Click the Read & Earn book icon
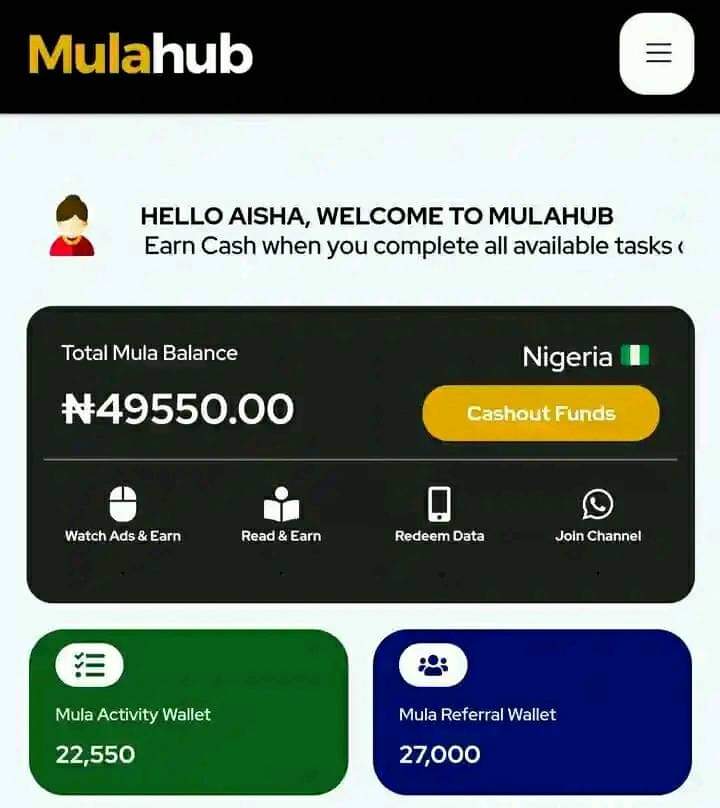The image size is (720, 808). click(281, 504)
